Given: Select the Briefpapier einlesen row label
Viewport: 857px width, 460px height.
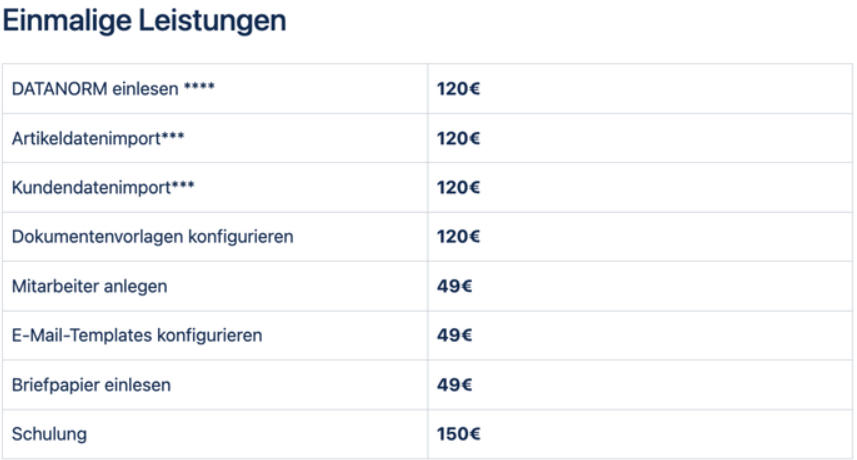Looking at the screenshot, I should 91,385.
